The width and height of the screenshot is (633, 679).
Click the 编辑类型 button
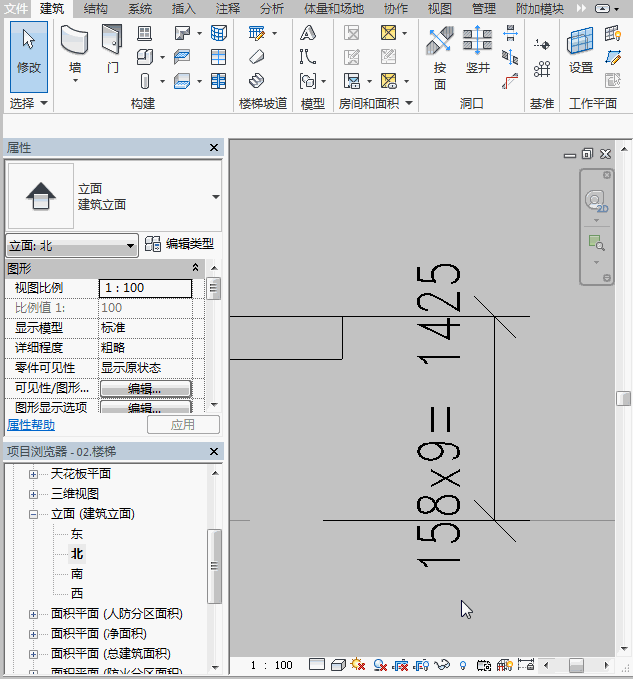(x=179, y=244)
